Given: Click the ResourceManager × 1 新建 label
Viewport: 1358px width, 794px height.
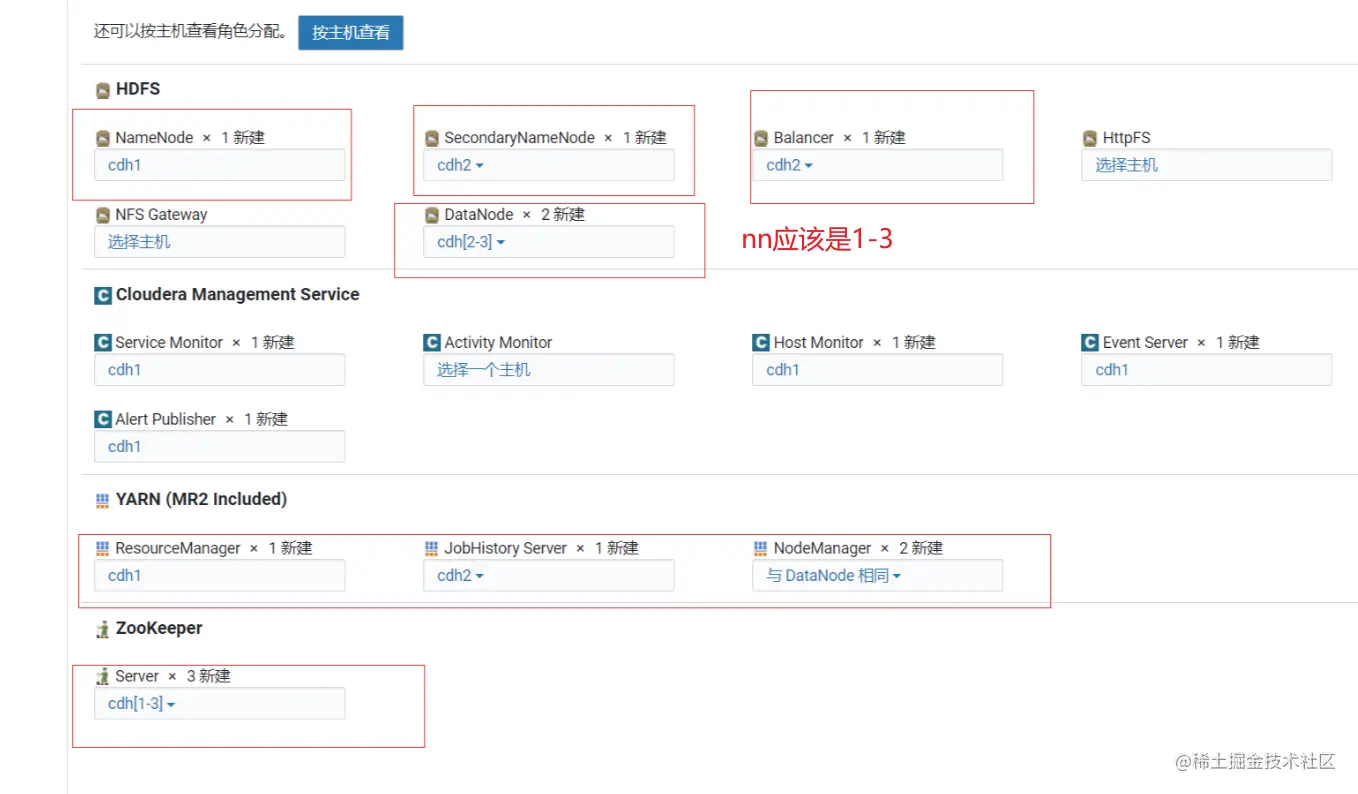Looking at the screenshot, I should [214, 549].
